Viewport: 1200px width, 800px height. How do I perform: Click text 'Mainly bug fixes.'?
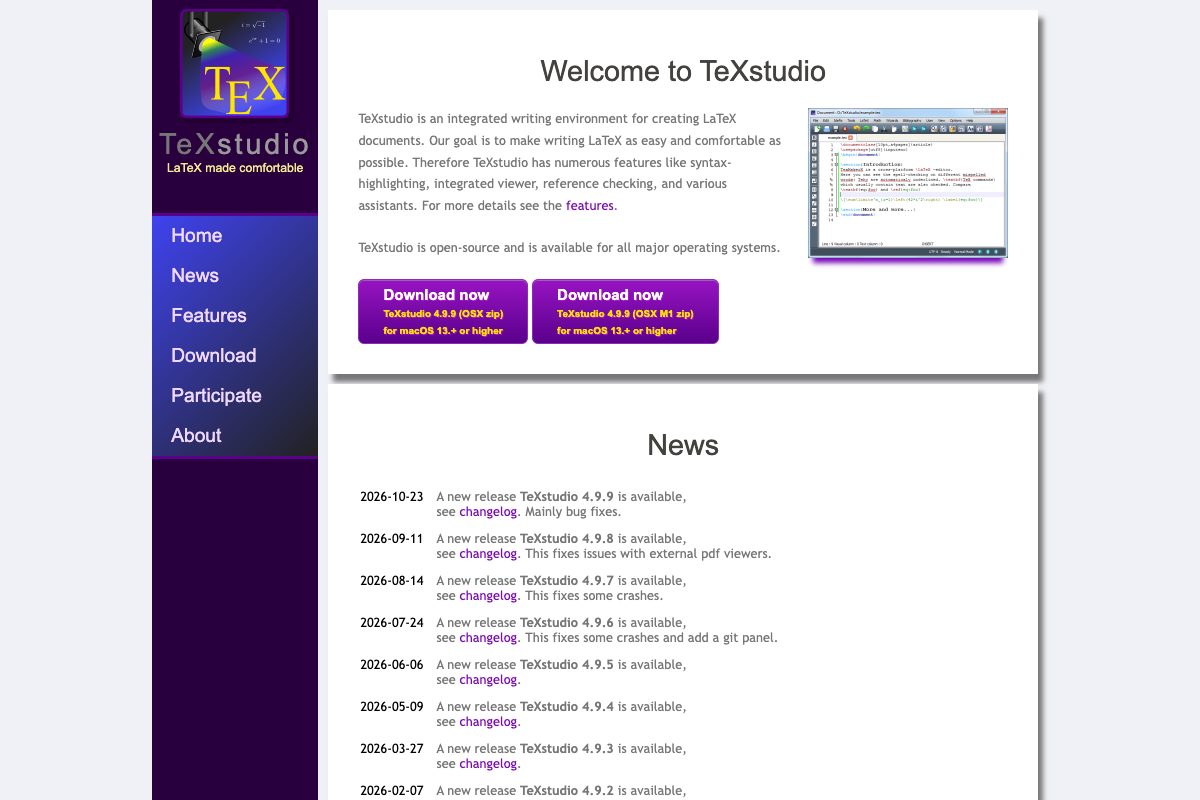(573, 512)
